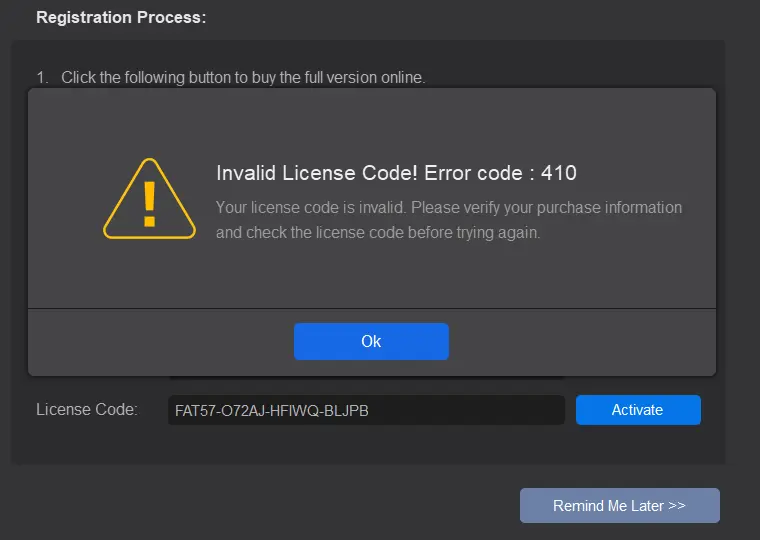Screen dimensions: 760x540
Task: Click the "Please verify your purchase information" text
Action: 547,207
